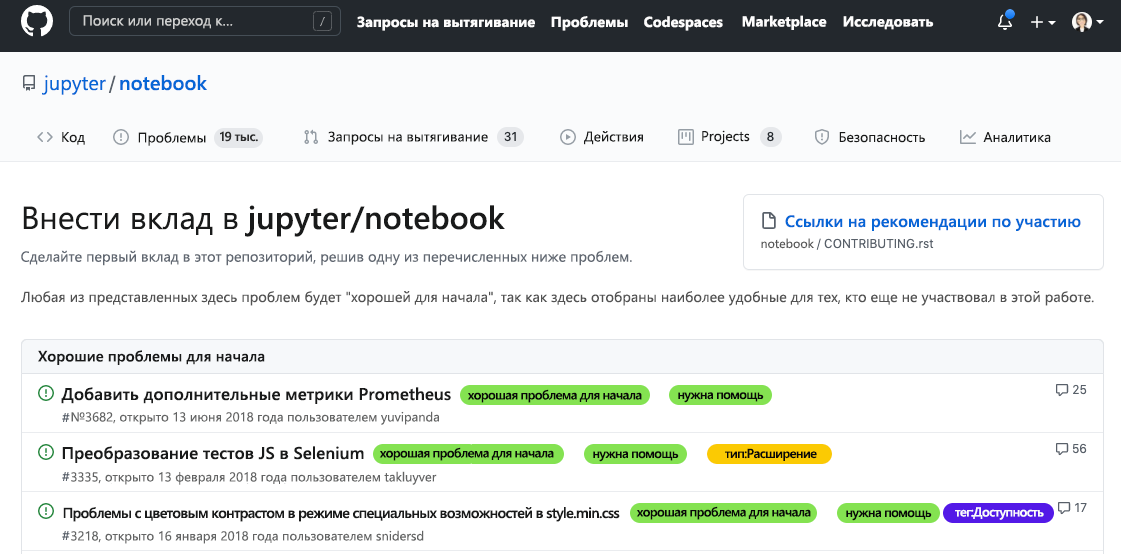Click 'notebook / CONTRIBUTING.rst' text
The width and height of the screenshot is (1121, 554).
pos(846,244)
